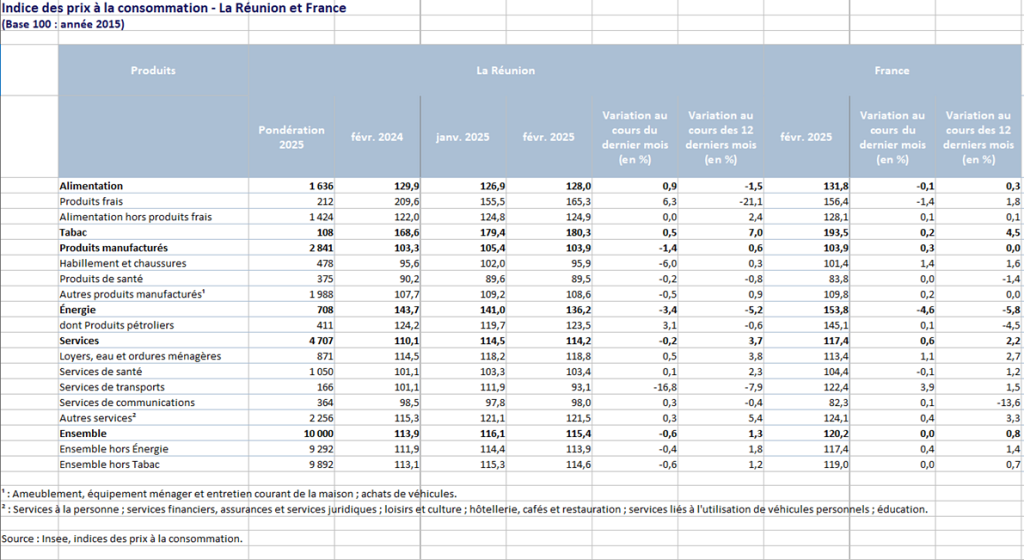Select the bold 'Ensemble' row label
The image size is (1024, 560).
[x=82, y=433]
